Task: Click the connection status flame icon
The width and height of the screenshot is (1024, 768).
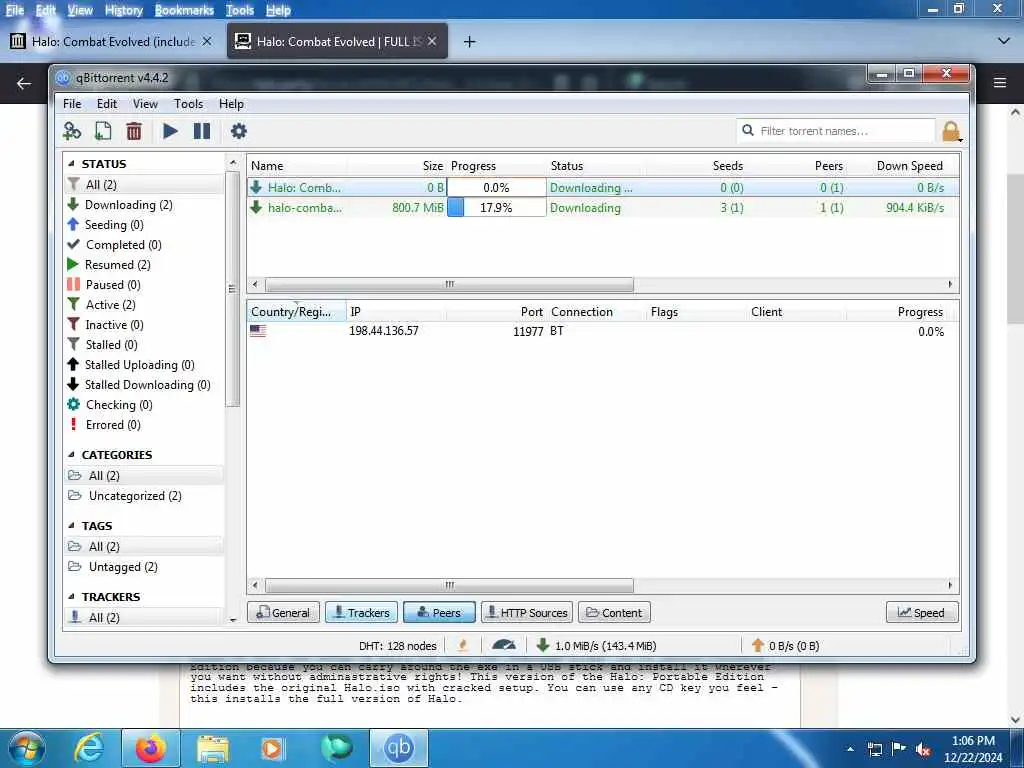Action: coord(463,645)
